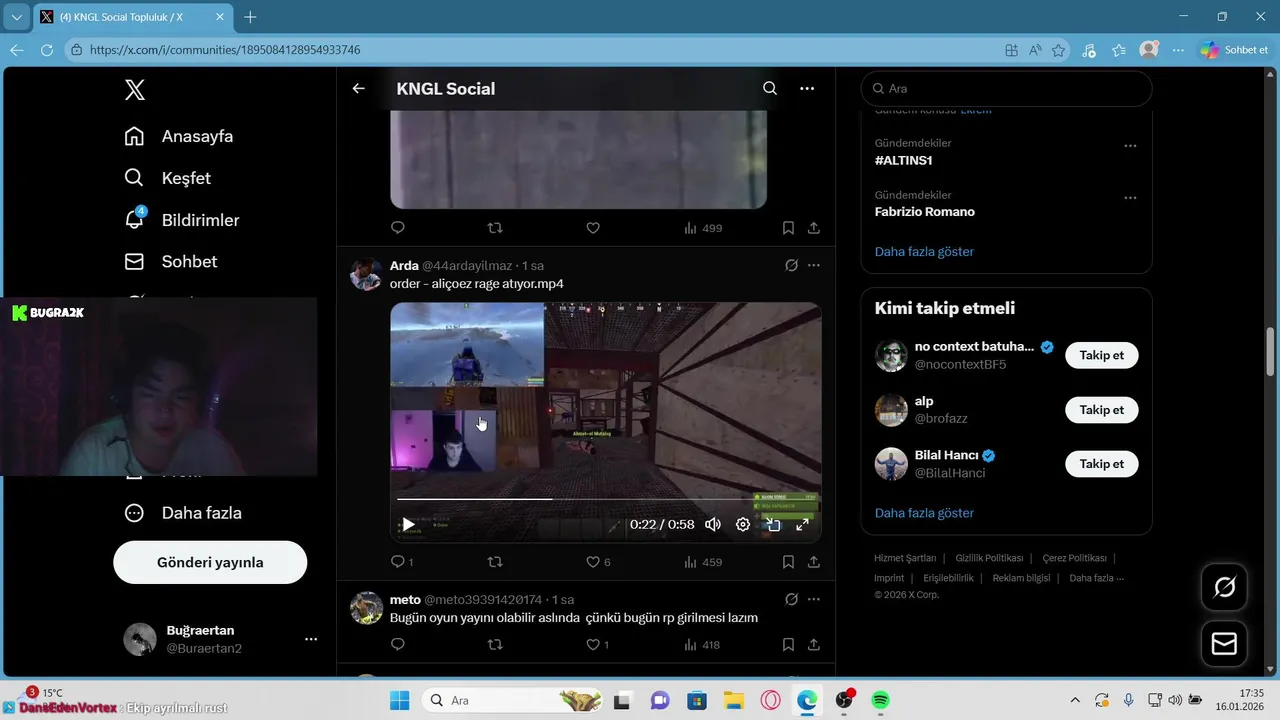Open Sohbet in the sidebar

(x=170, y=261)
